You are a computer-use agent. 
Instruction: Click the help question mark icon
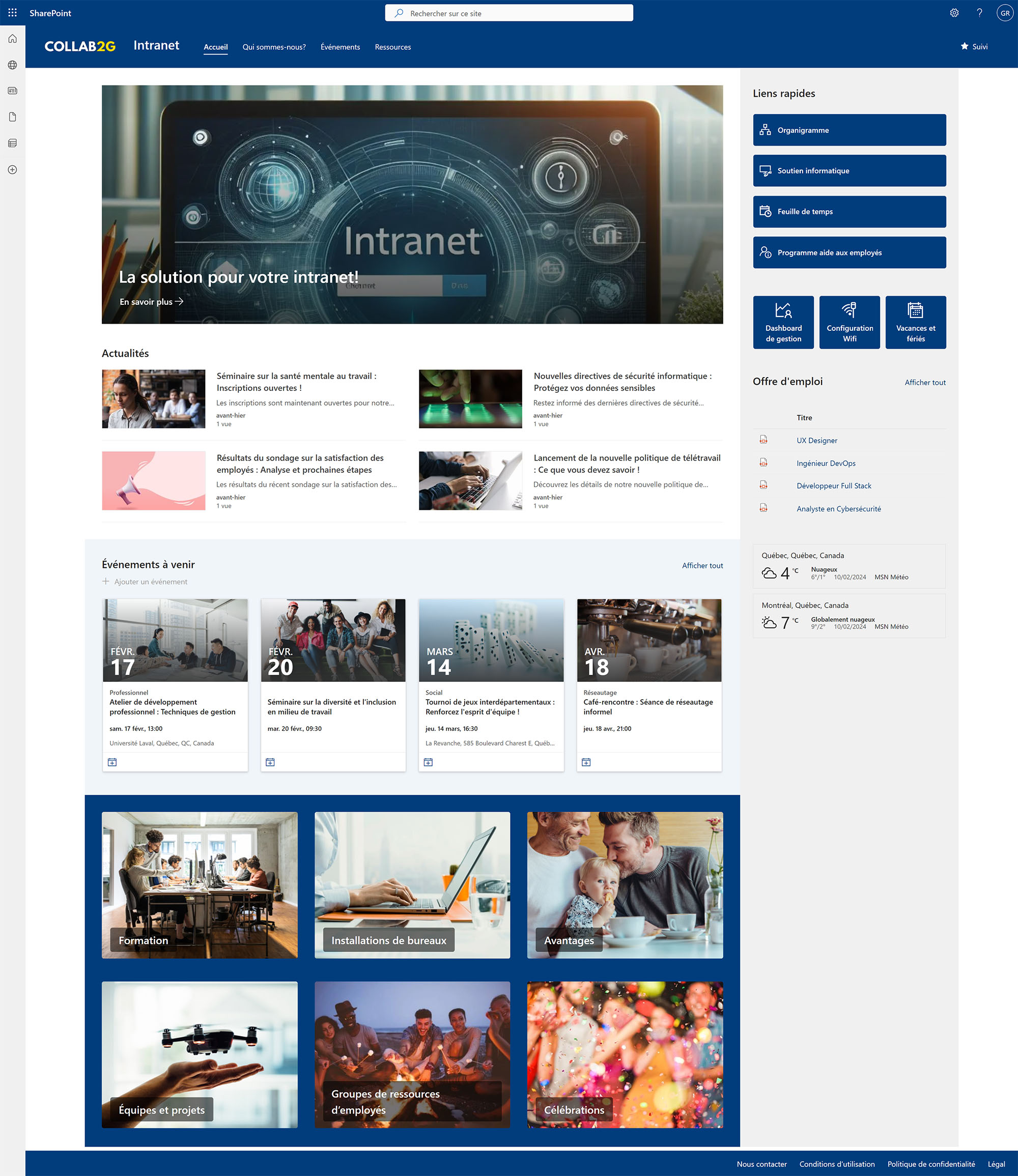[979, 13]
